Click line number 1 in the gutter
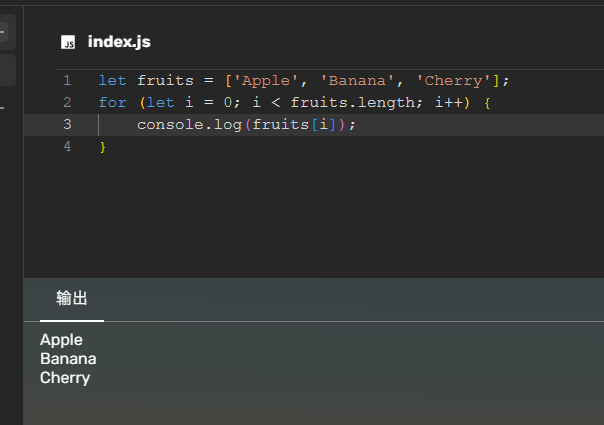This screenshot has height=425, width=604. point(67,80)
